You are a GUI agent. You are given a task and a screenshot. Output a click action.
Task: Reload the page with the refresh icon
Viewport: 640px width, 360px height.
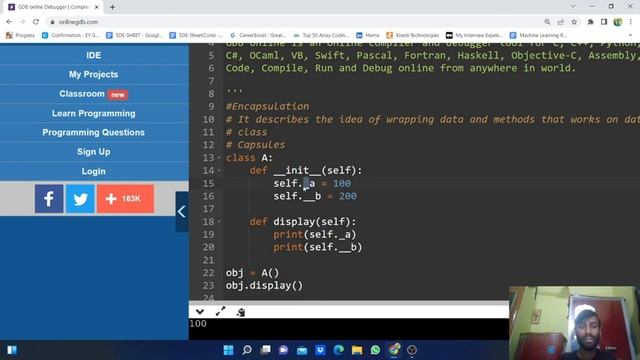tap(36, 22)
